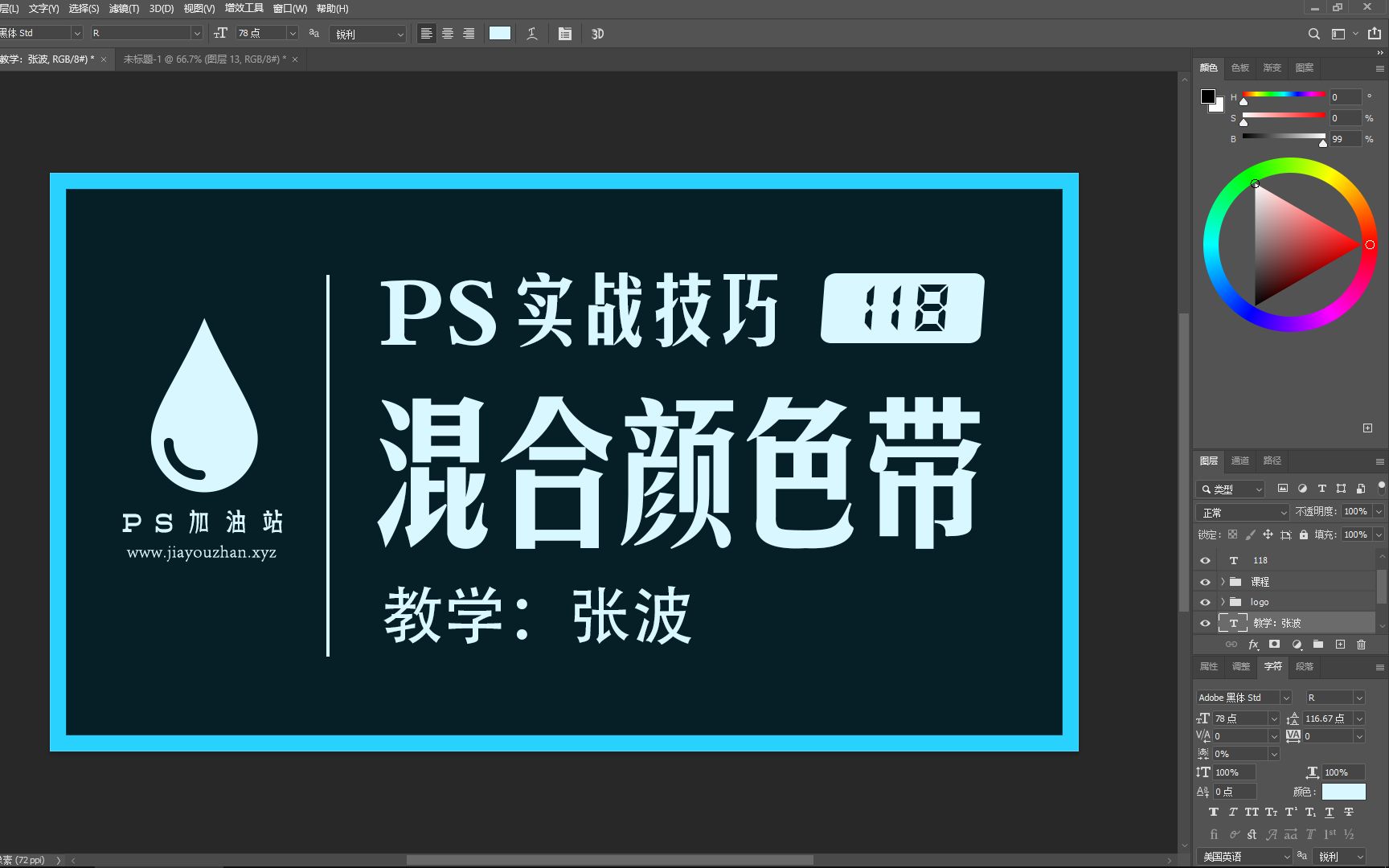Screen dimensions: 1389x868
Task: Hide the logo group layer
Action: 1205,602
